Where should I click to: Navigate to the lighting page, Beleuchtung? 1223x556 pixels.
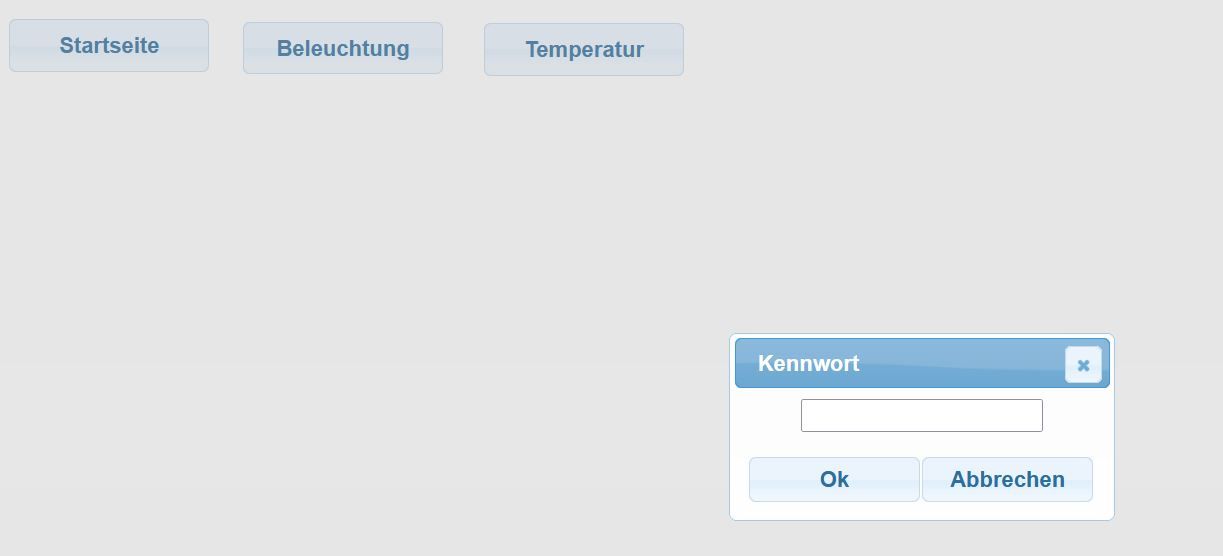(x=343, y=49)
